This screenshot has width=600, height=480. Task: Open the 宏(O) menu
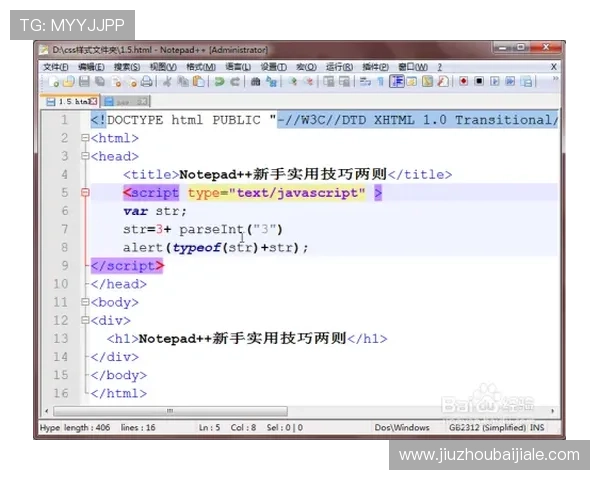point(306,67)
